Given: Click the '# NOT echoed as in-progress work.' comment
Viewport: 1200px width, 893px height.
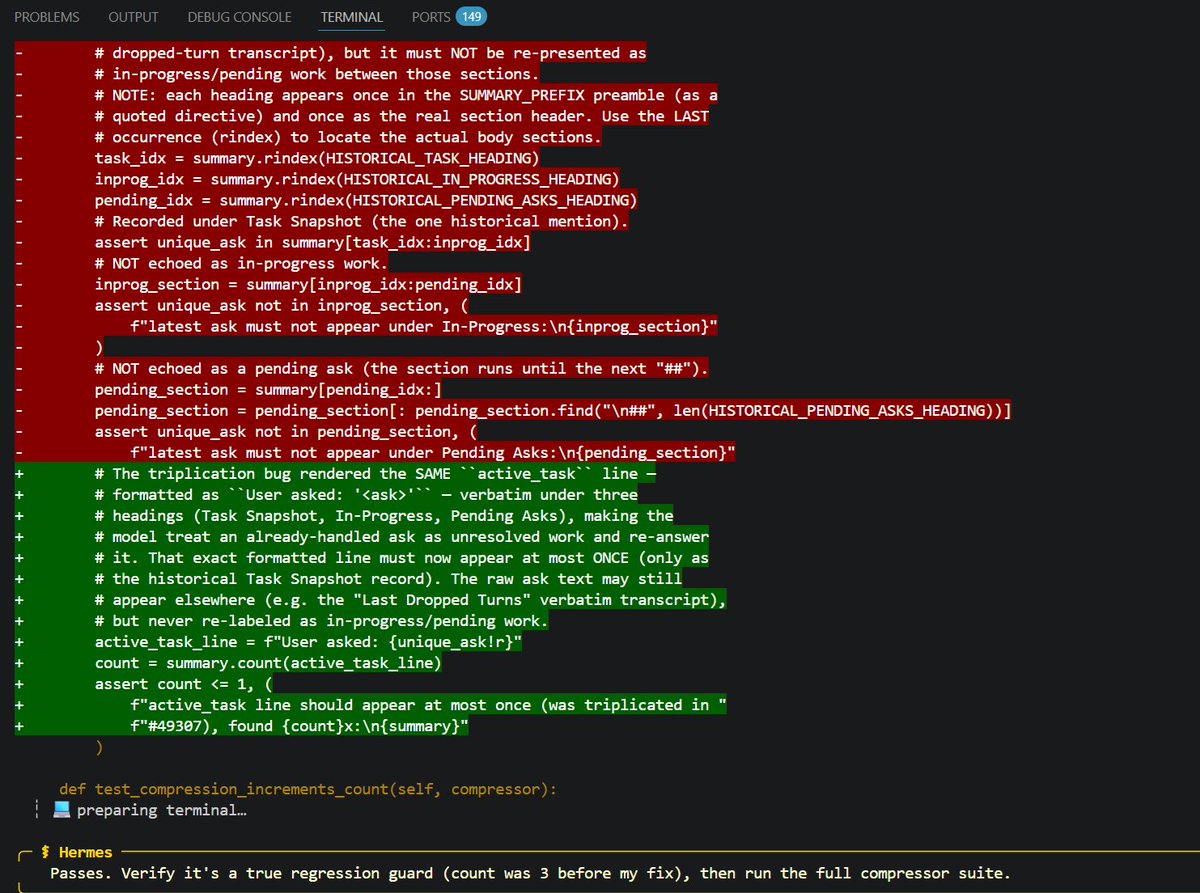Looking at the screenshot, I should 241,264.
